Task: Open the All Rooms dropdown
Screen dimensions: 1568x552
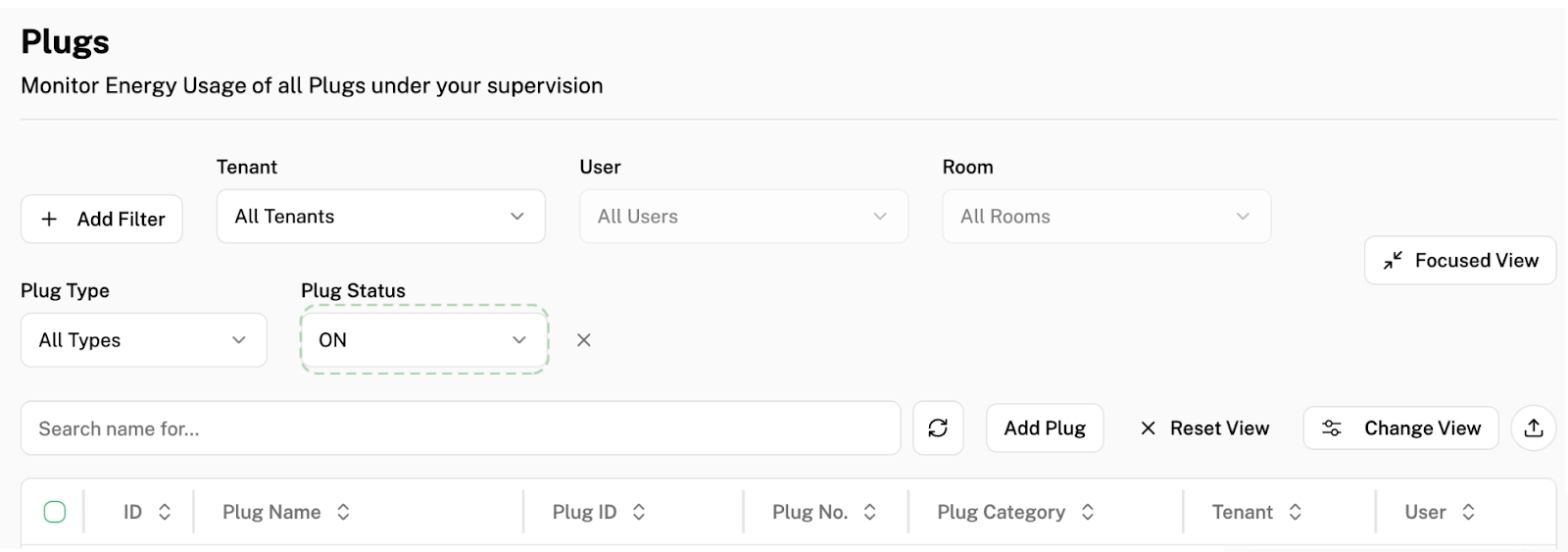Action: [x=1106, y=217]
